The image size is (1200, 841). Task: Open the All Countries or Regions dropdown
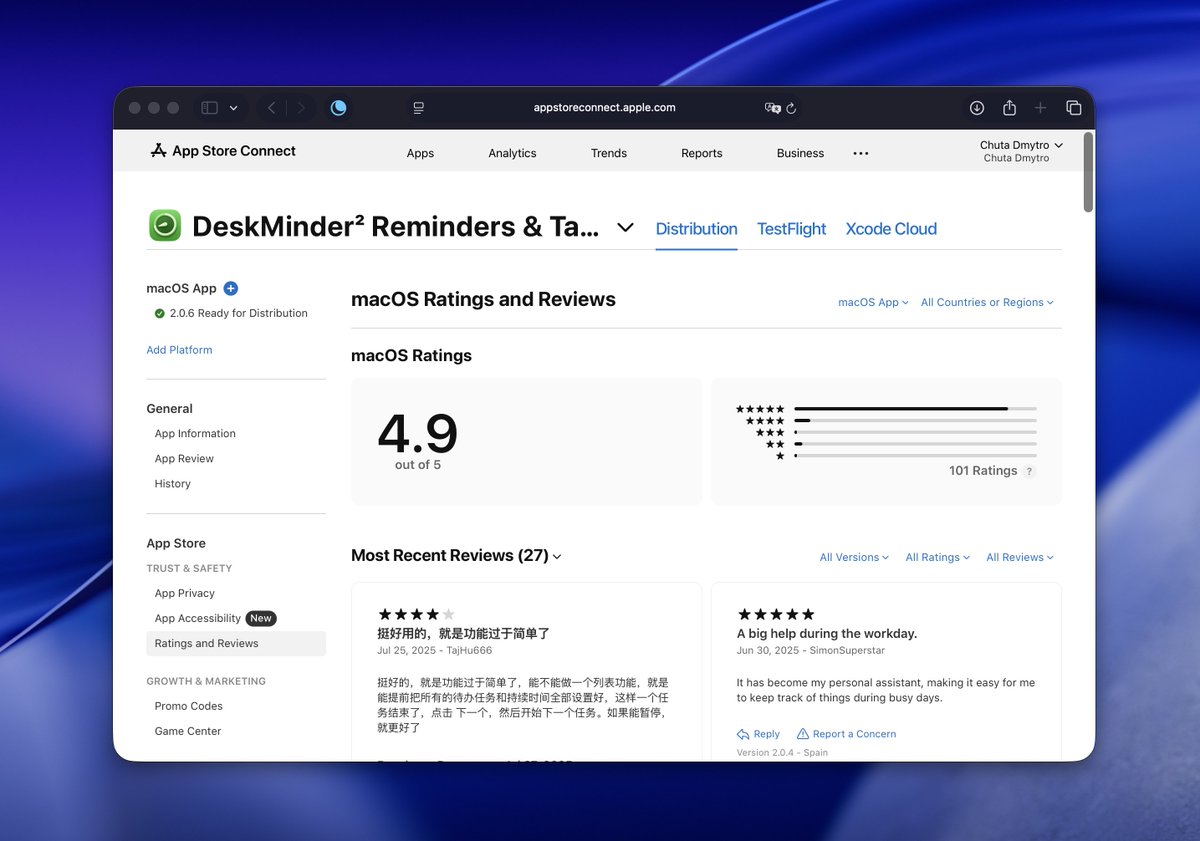(x=986, y=301)
